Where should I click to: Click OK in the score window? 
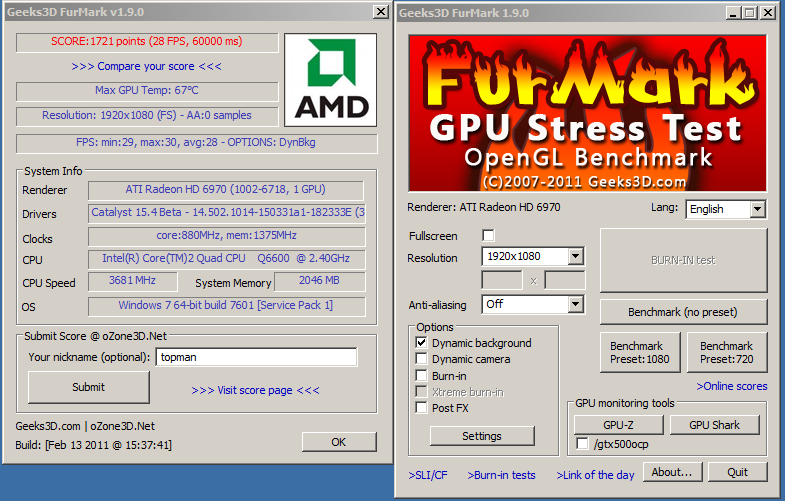tap(339, 442)
